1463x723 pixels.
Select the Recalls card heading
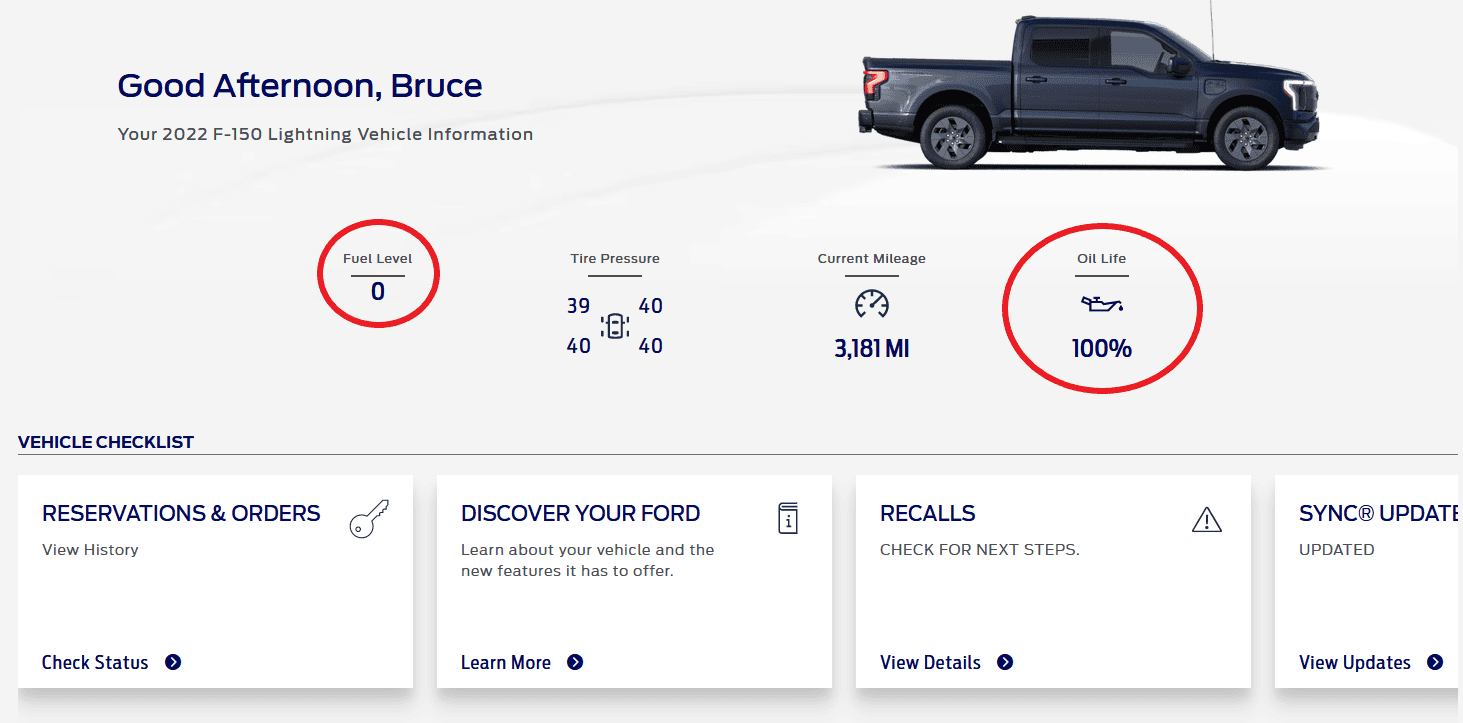pos(927,513)
